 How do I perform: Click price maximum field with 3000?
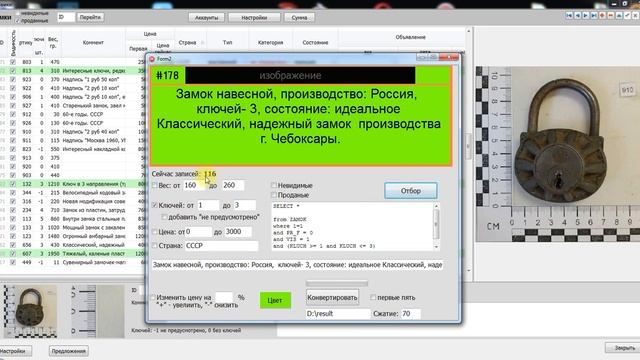click(x=238, y=232)
